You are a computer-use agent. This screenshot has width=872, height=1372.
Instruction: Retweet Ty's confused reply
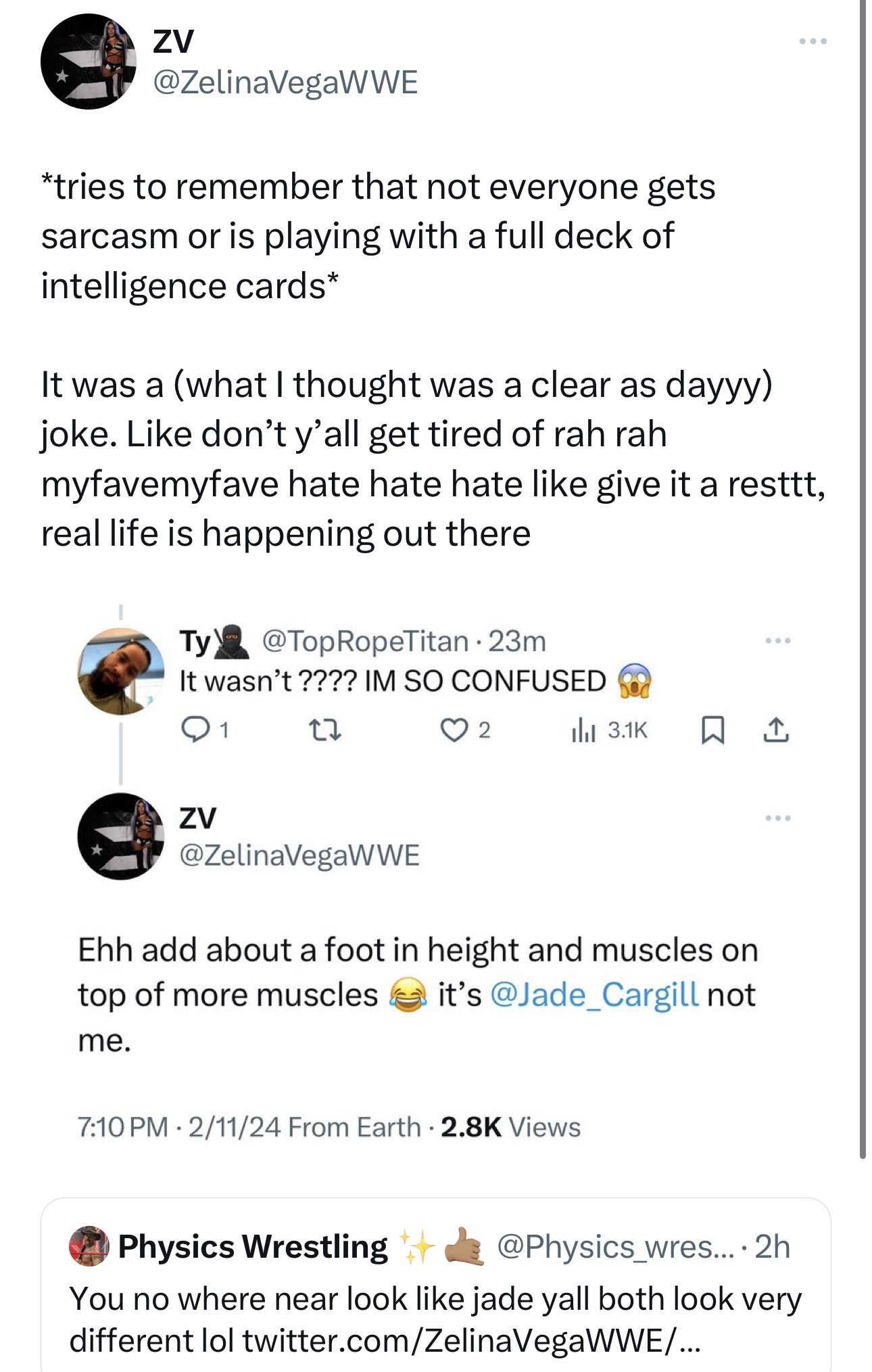point(324,730)
